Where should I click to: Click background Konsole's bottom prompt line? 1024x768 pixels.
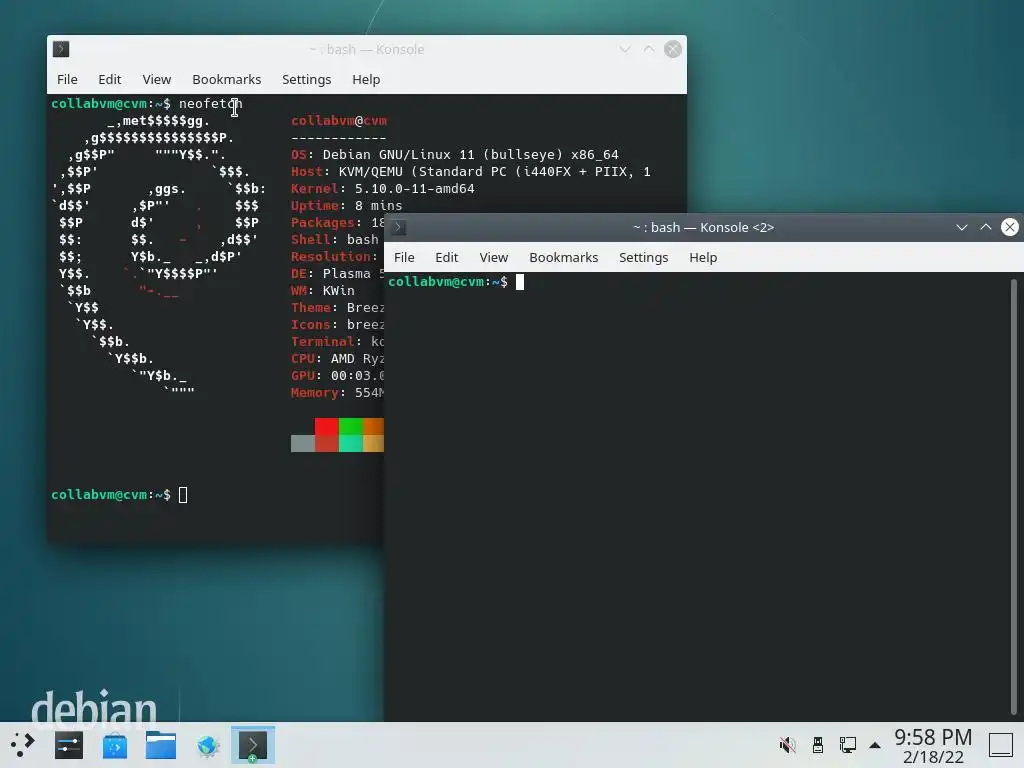pos(120,494)
